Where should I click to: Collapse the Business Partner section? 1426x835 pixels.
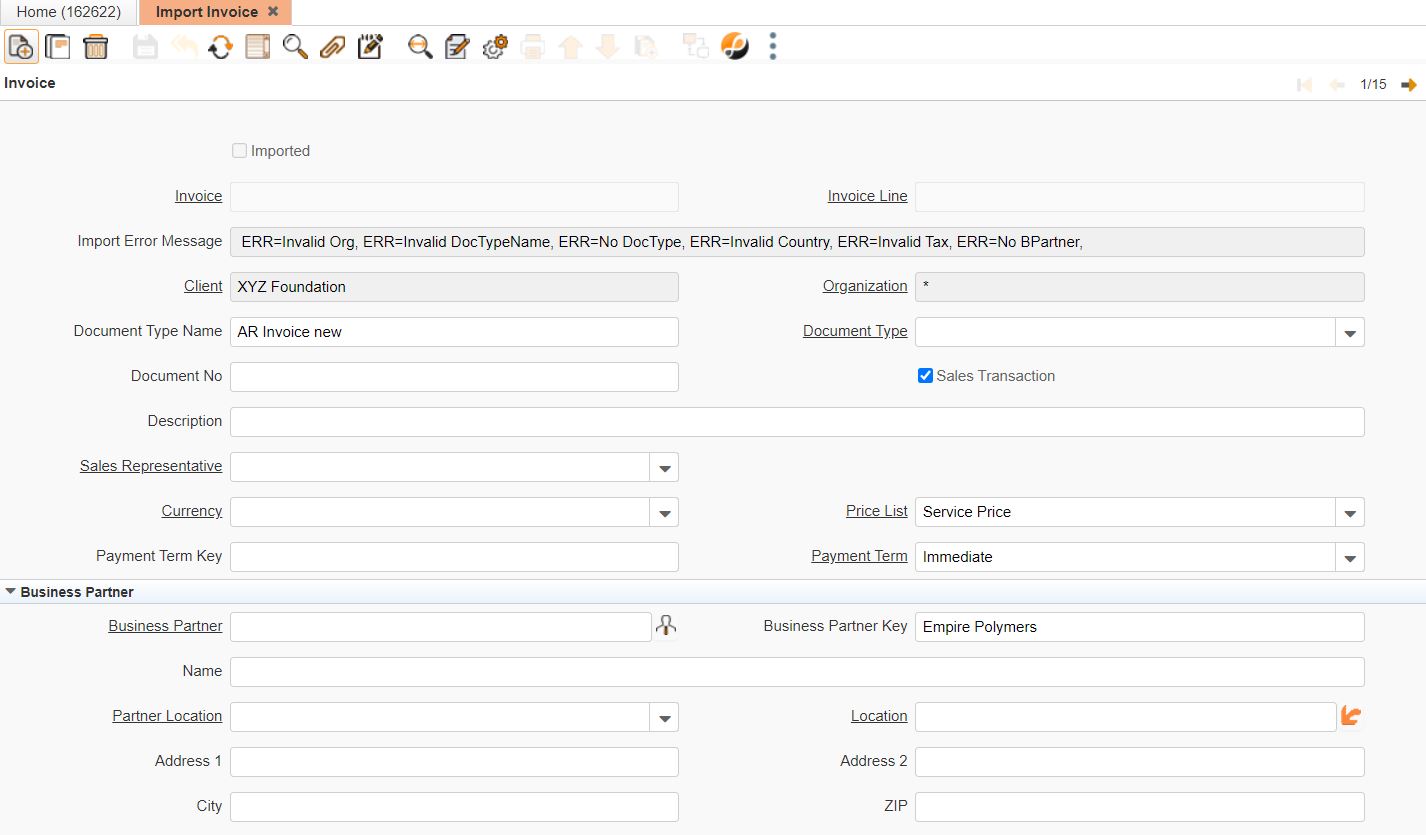tap(10, 592)
